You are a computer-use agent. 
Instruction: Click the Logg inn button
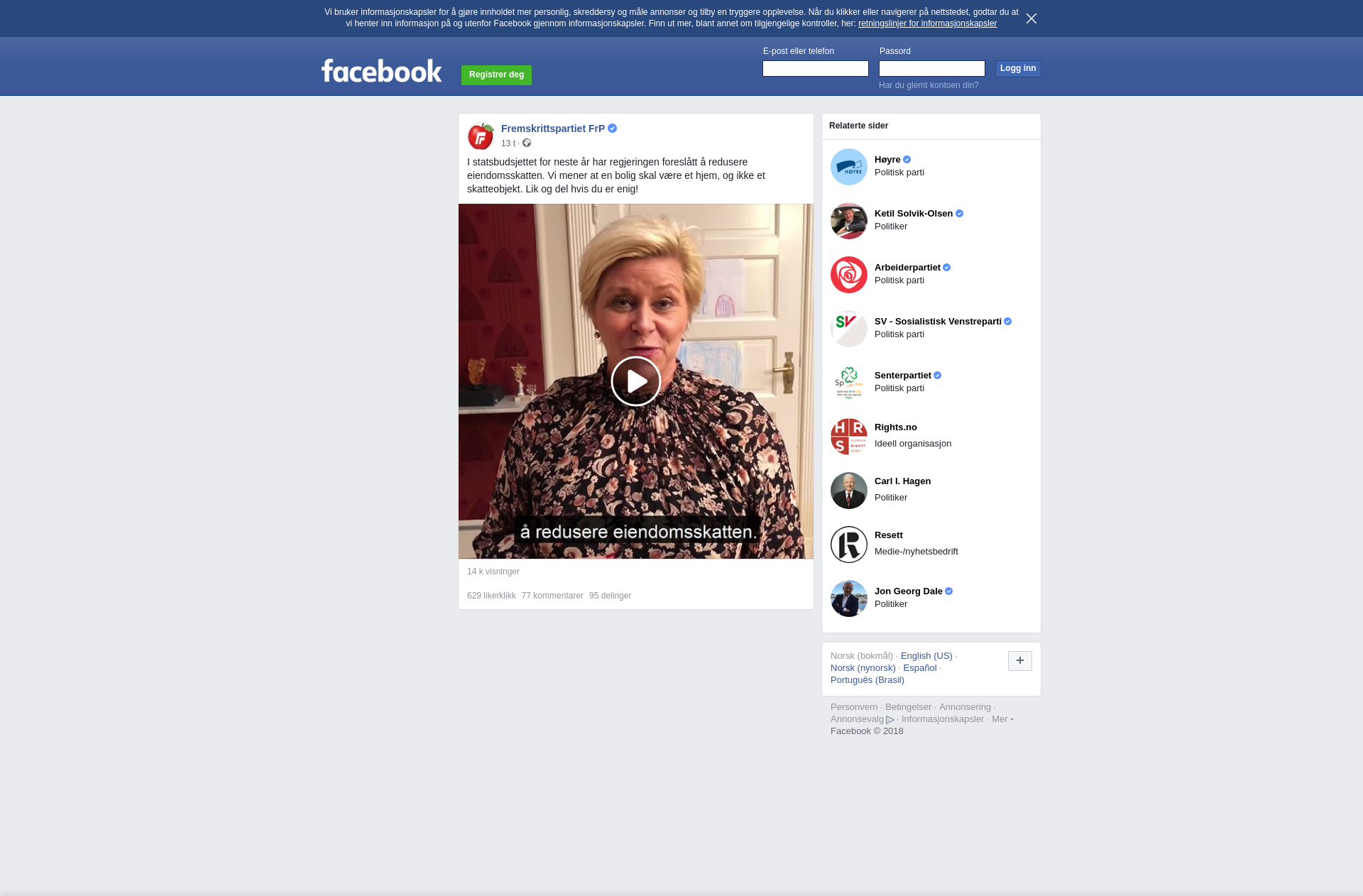click(1018, 68)
